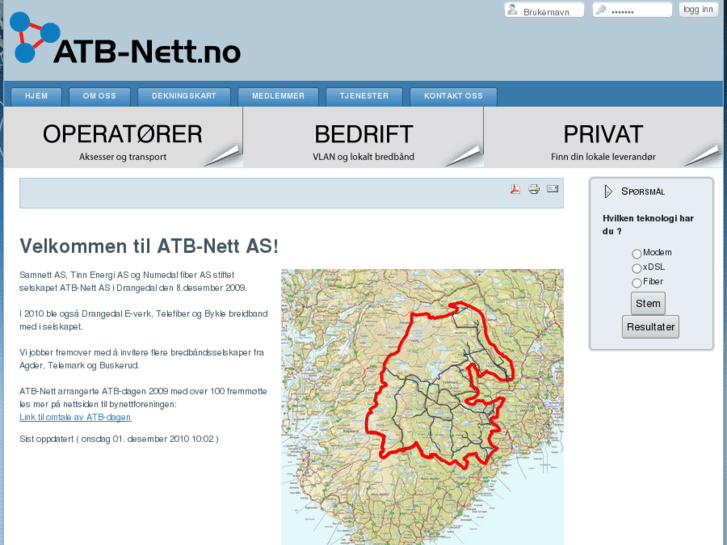Screen dimensions: 727x545
Task: Open the PRIVAT banner
Action: click(603, 138)
